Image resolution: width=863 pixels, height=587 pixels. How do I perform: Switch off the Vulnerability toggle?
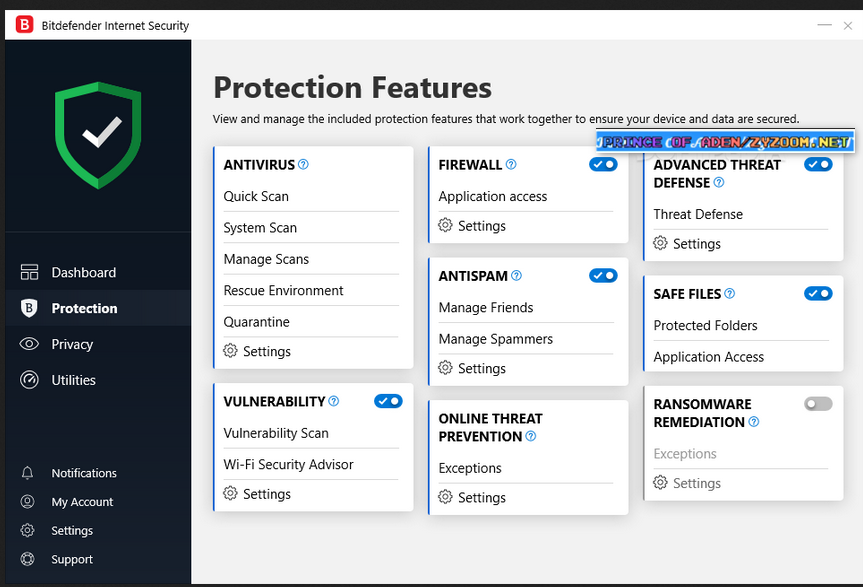pos(388,401)
